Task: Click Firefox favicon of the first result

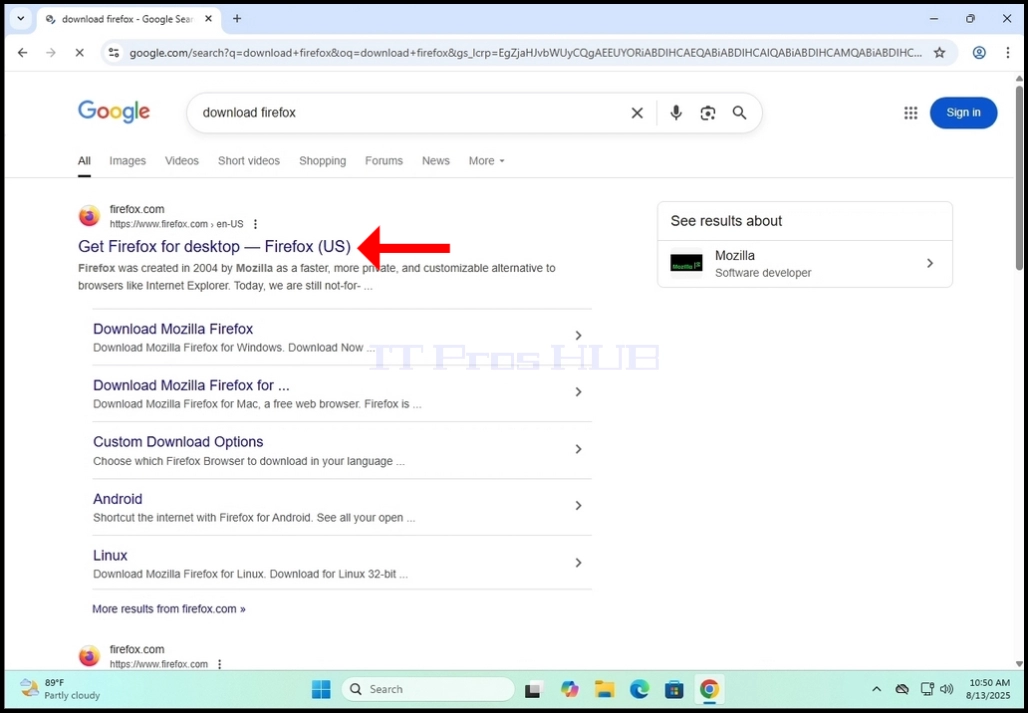Action: click(x=89, y=216)
